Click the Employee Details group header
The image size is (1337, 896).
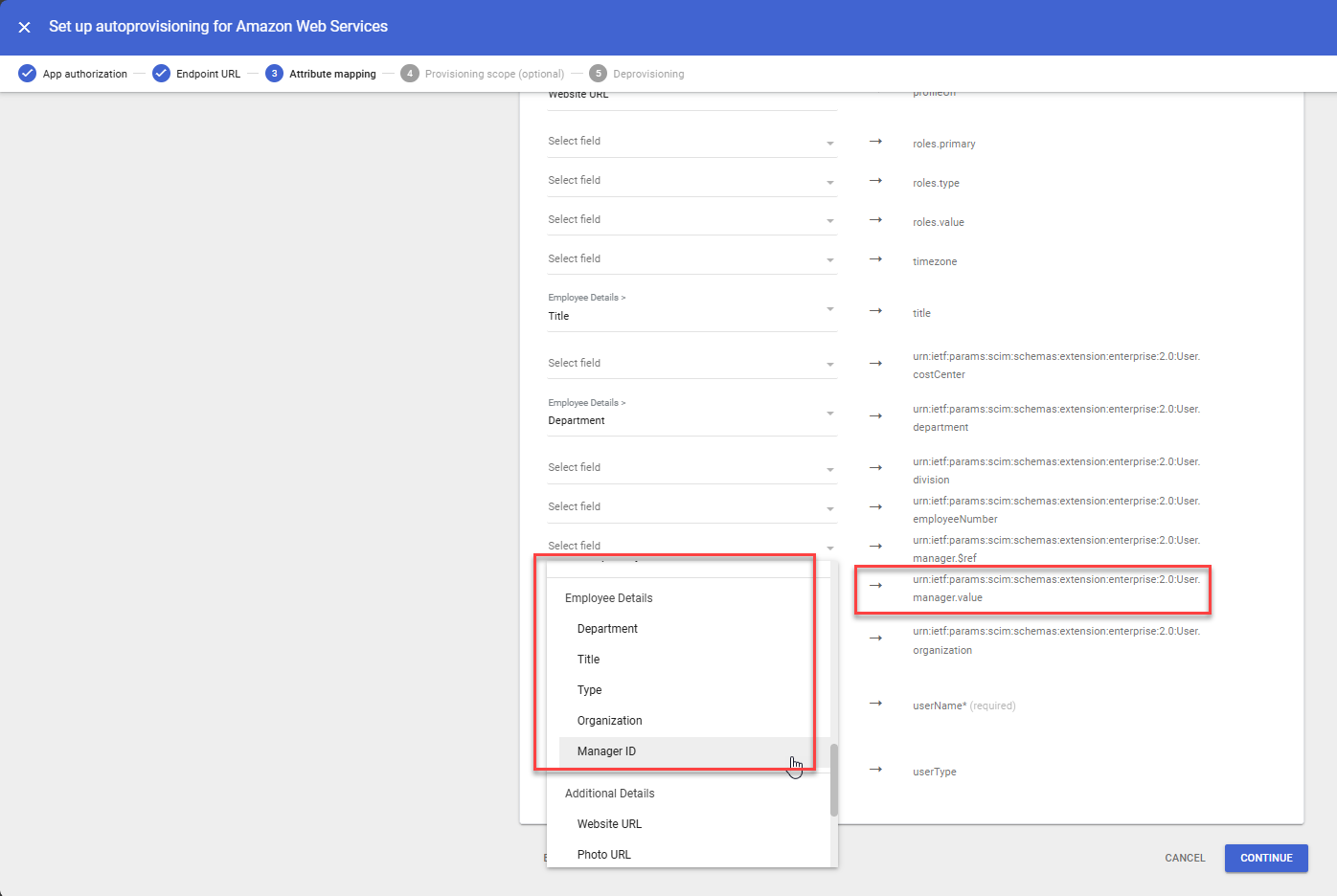pos(608,598)
